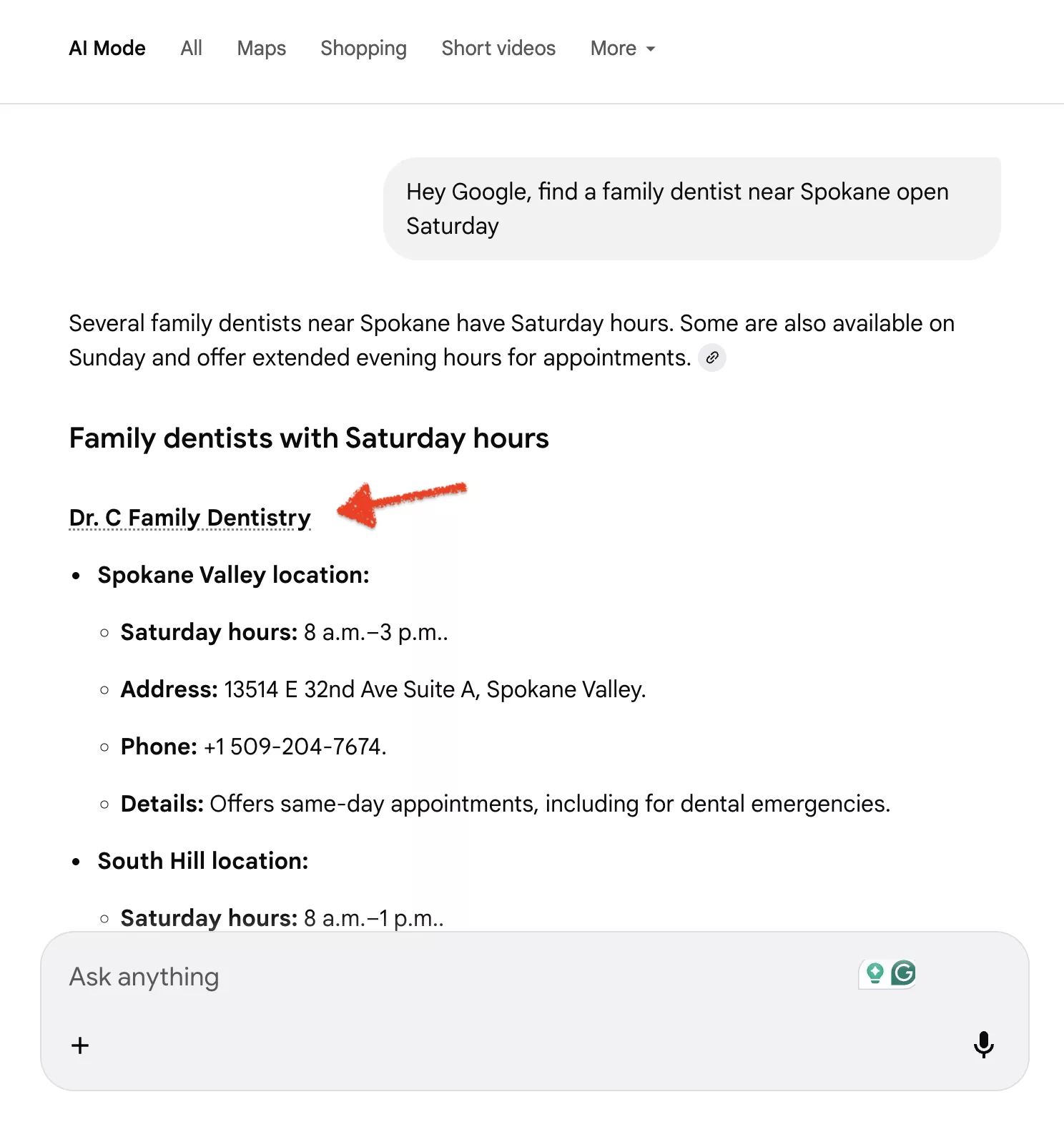
Task: Open the Shopping tab
Action: click(363, 48)
